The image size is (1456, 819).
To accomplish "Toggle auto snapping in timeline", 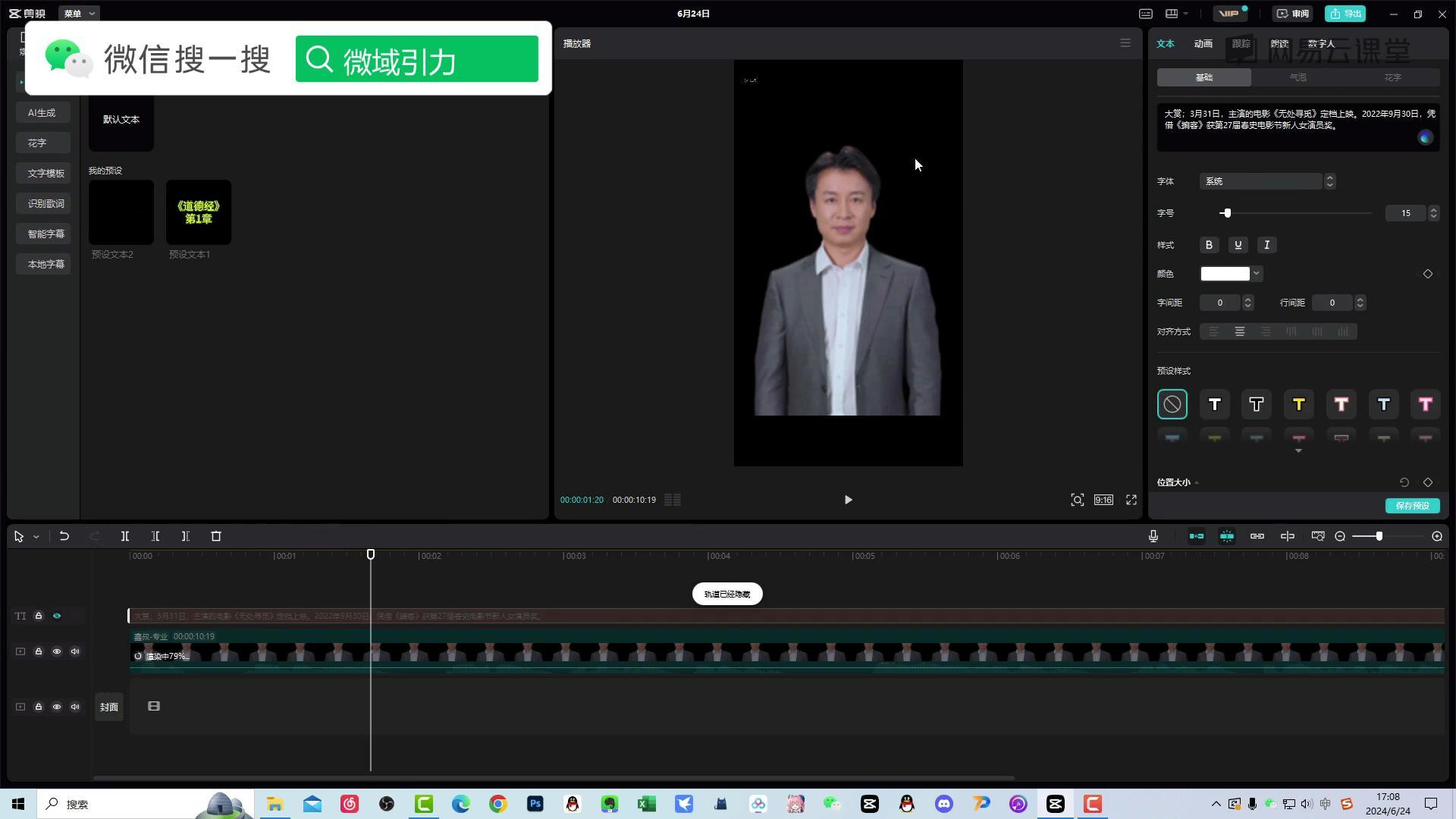I will [1227, 536].
